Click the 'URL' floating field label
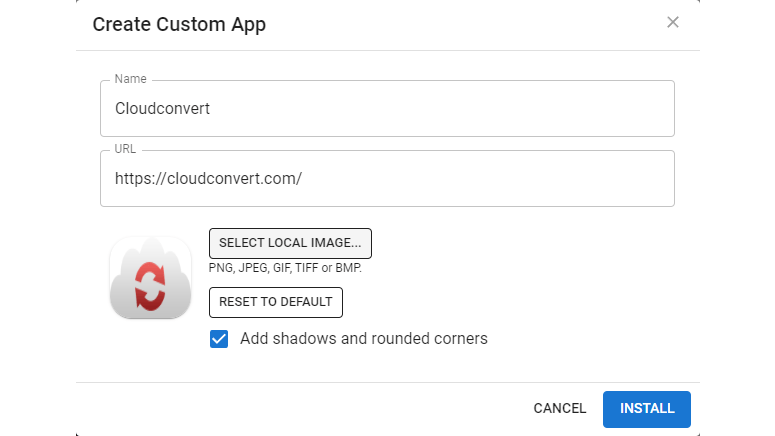 point(125,149)
